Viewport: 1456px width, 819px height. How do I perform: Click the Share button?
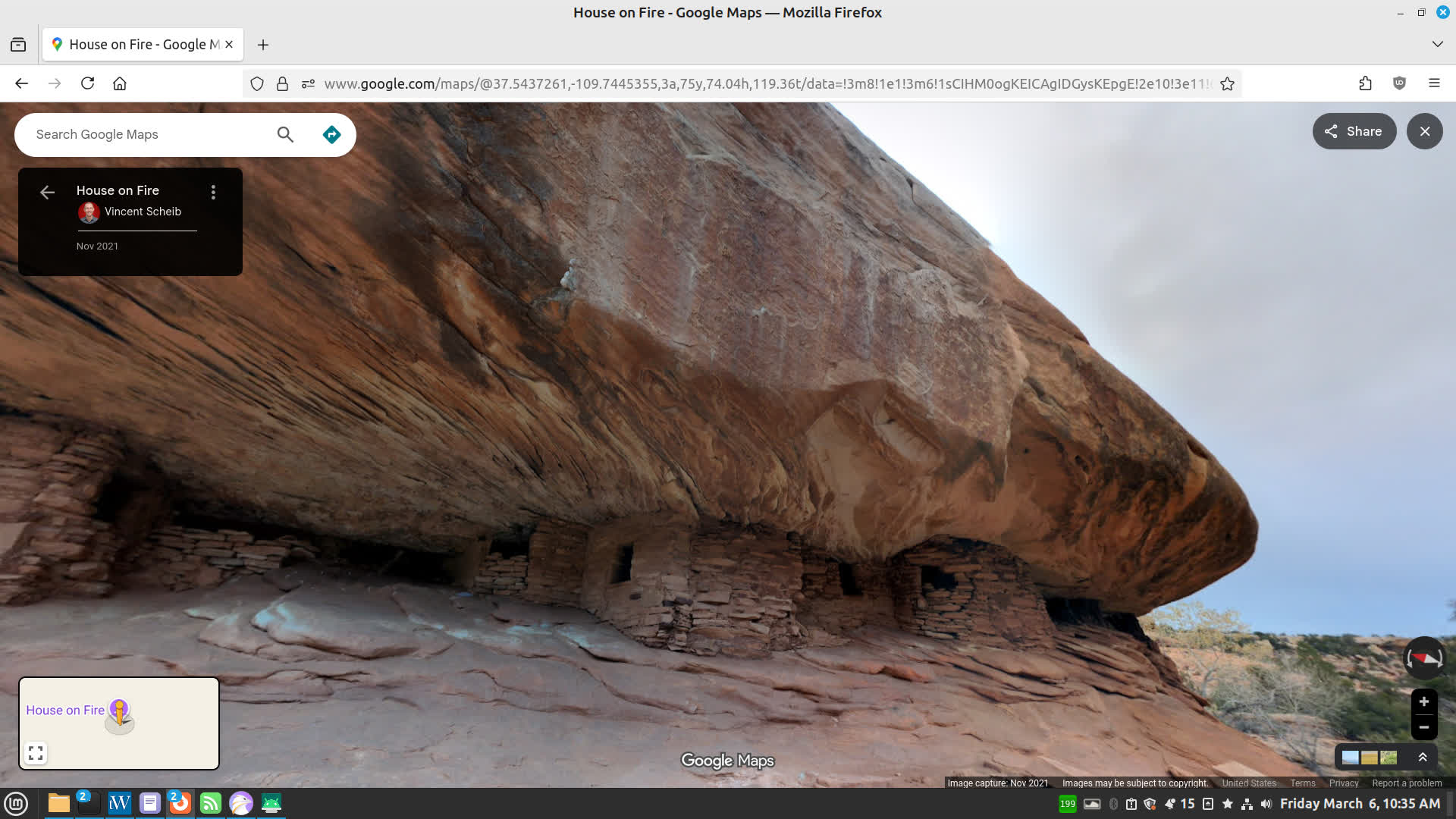click(1354, 131)
